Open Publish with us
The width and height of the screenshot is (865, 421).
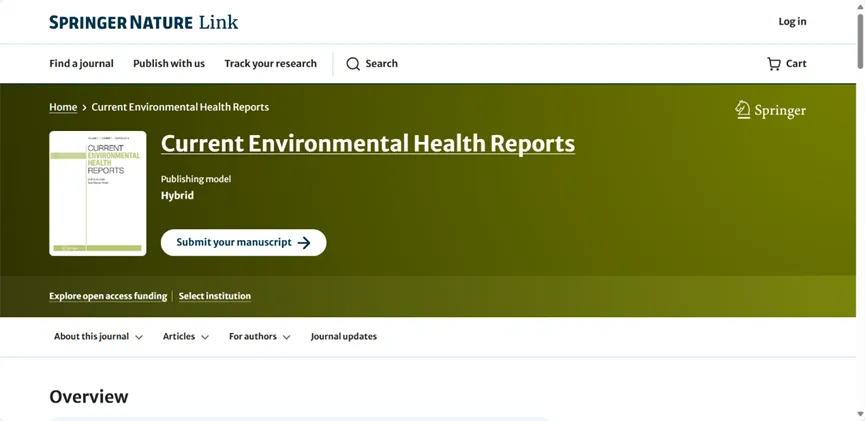(169, 63)
